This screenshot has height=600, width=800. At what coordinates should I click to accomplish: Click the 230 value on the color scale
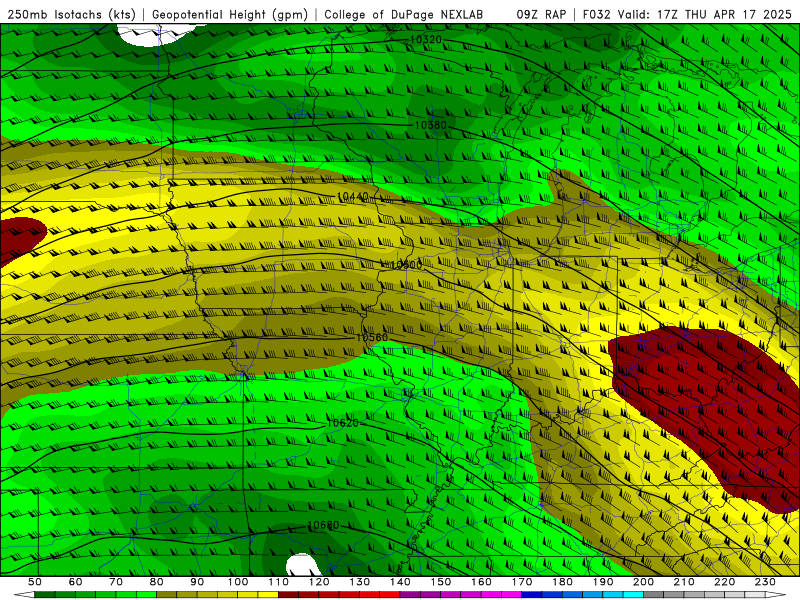(x=765, y=582)
